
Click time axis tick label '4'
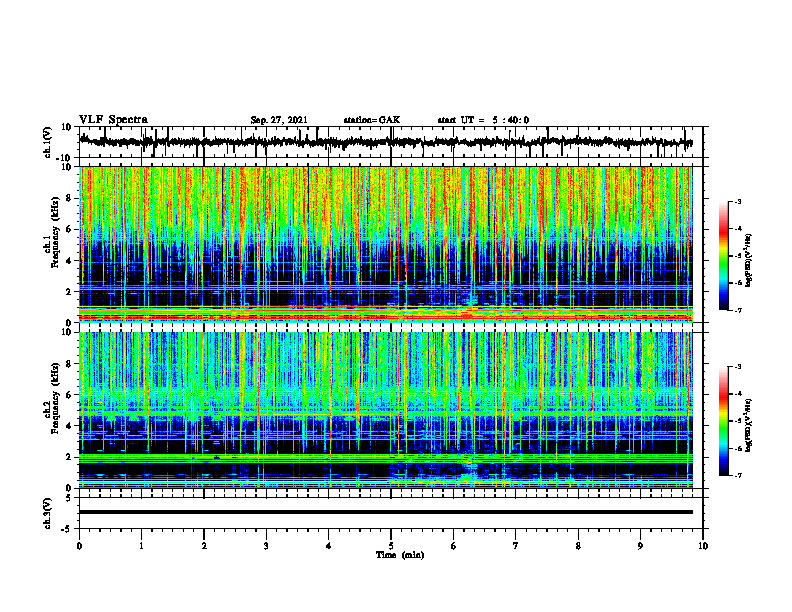pyautogui.click(x=329, y=546)
